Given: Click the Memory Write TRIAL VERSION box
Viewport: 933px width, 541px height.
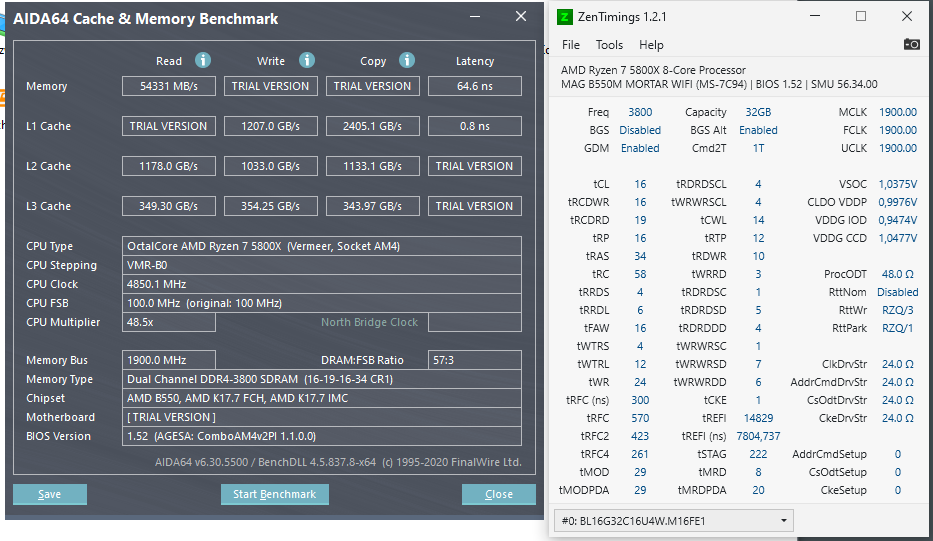Looking at the screenshot, I should coord(271,86).
